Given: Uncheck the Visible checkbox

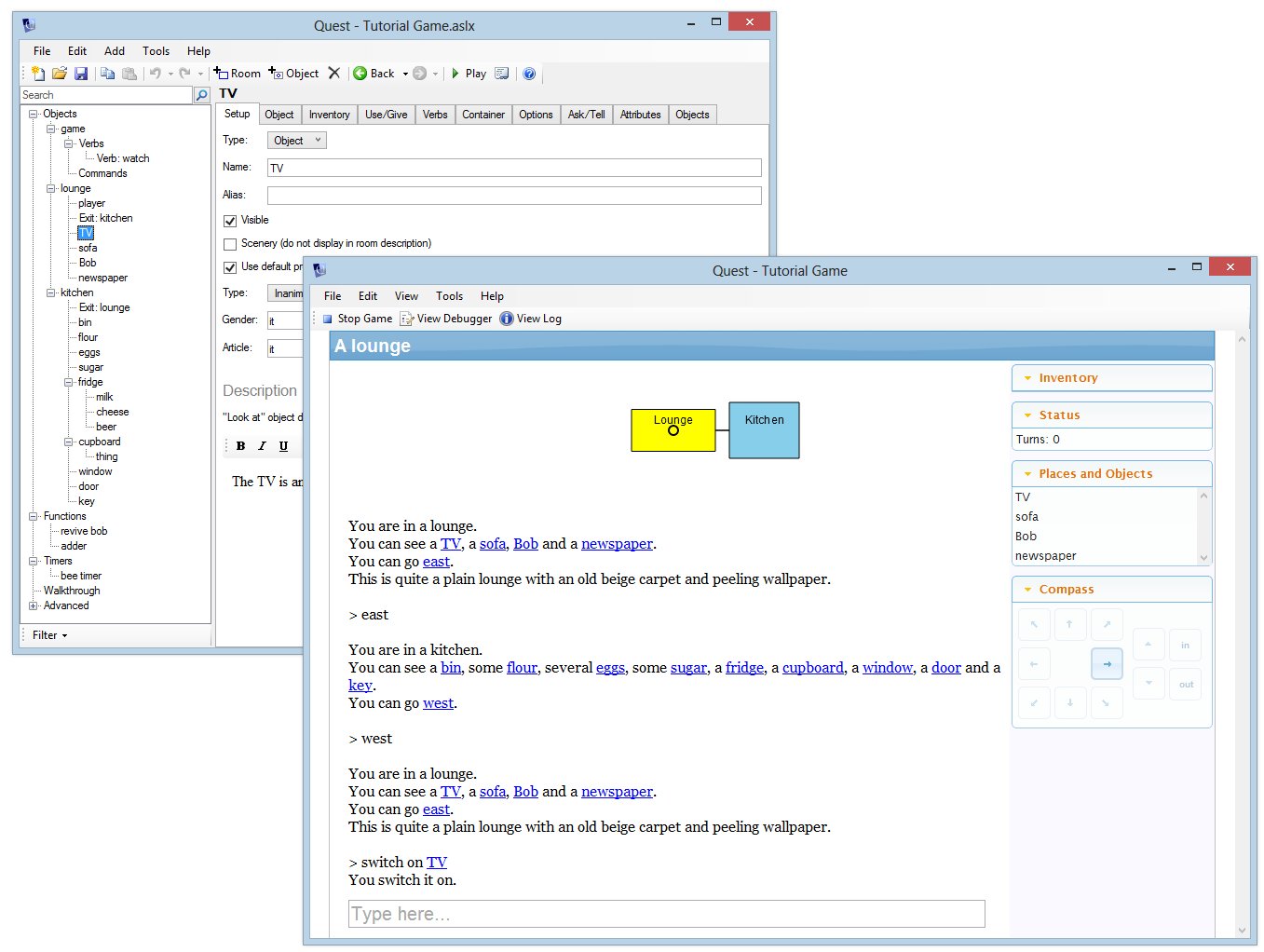Looking at the screenshot, I should tap(230, 221).
